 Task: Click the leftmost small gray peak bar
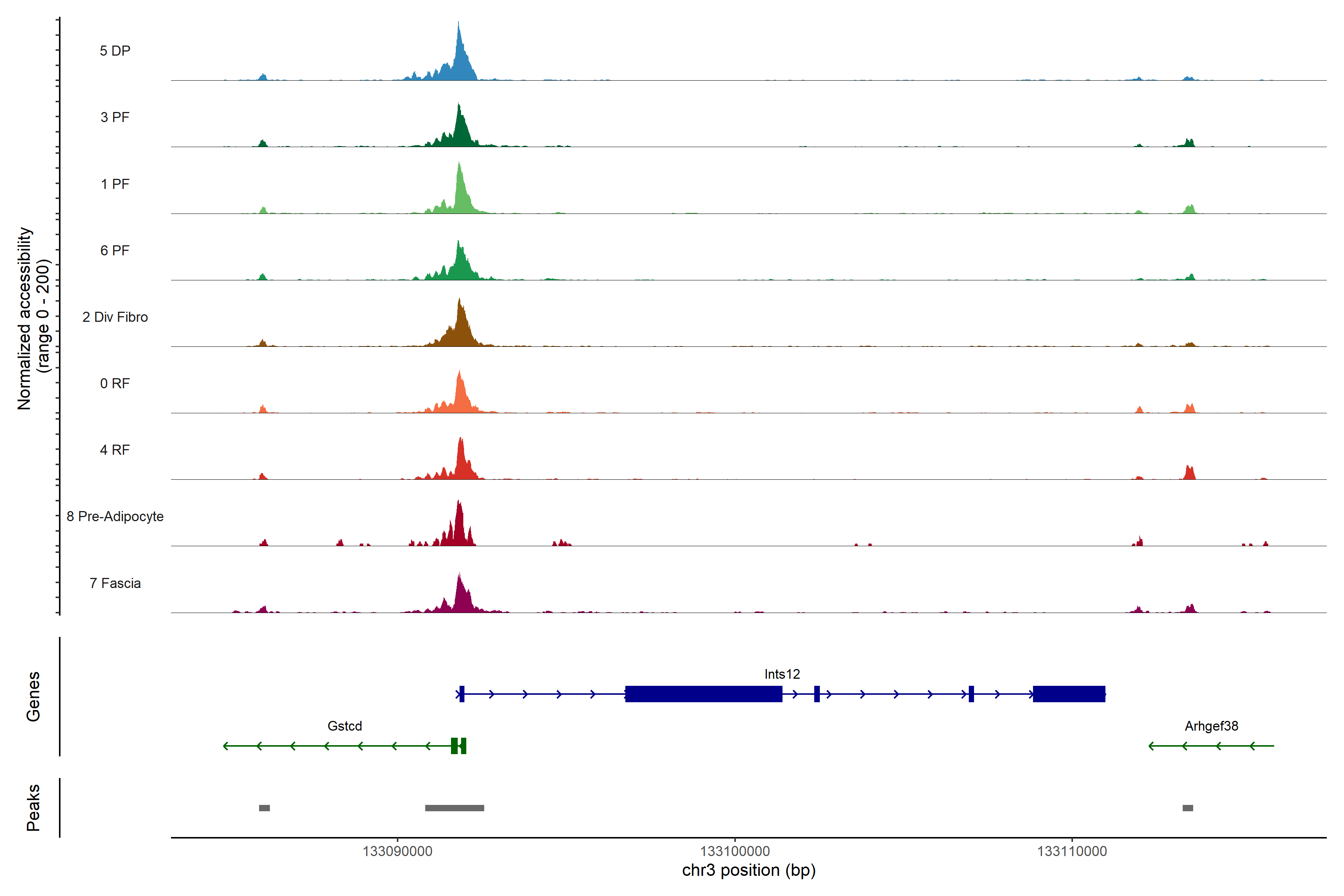coord(264,808)
